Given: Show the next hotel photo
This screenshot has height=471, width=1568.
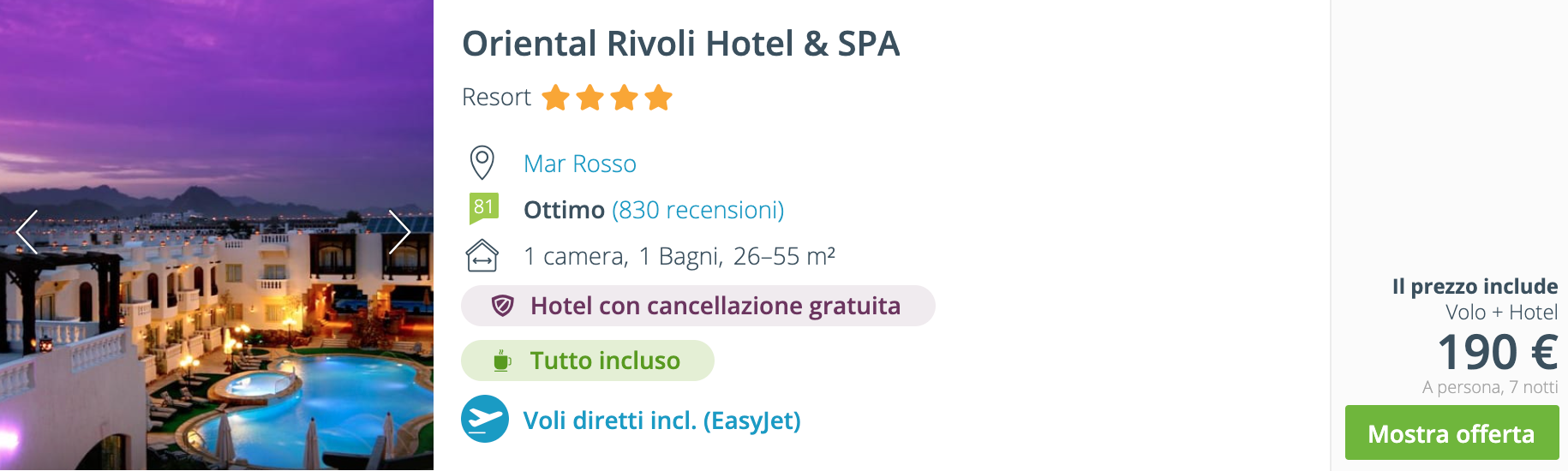Looking at the screenshot, I should pos(399,232).
